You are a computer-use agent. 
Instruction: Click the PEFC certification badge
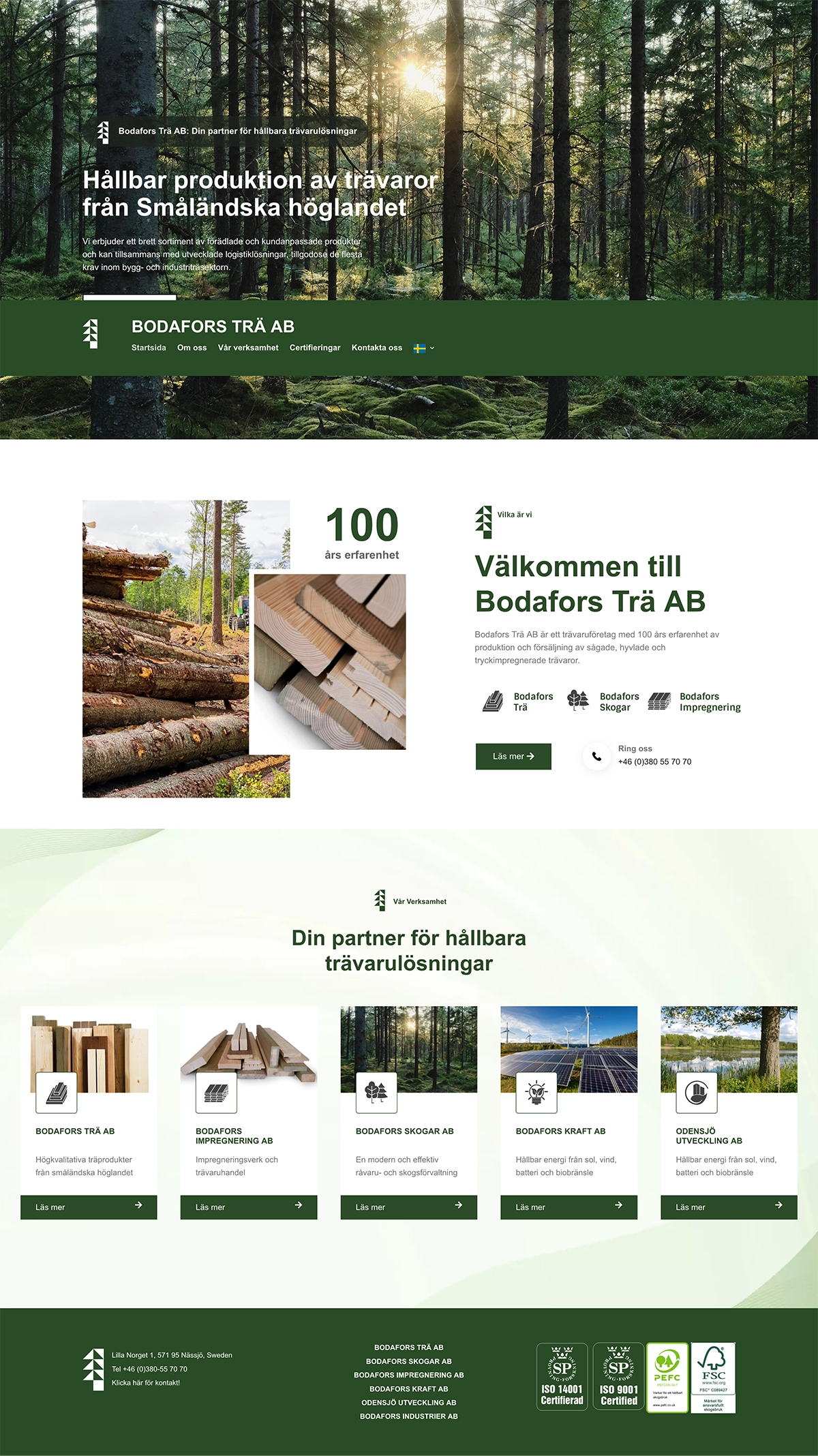pos(667,1377)
